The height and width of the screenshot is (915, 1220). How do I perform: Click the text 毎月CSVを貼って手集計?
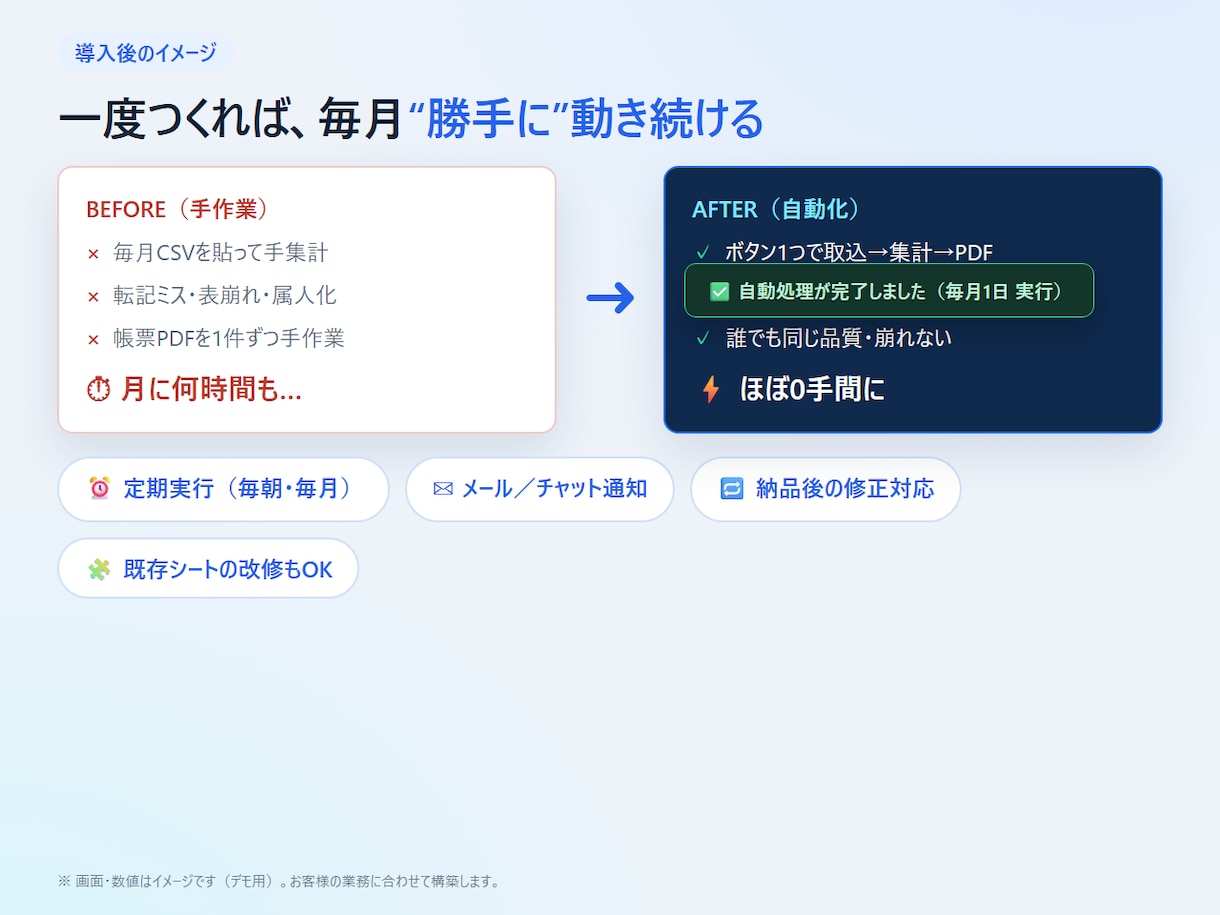(221, 253)
